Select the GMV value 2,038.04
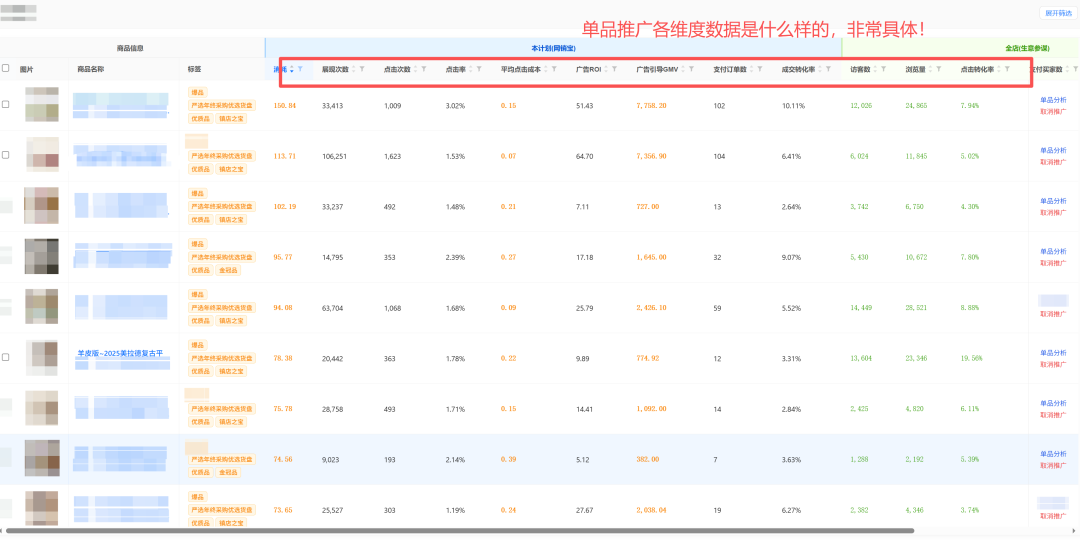1080x545 pixels. (x=651, y=511)
